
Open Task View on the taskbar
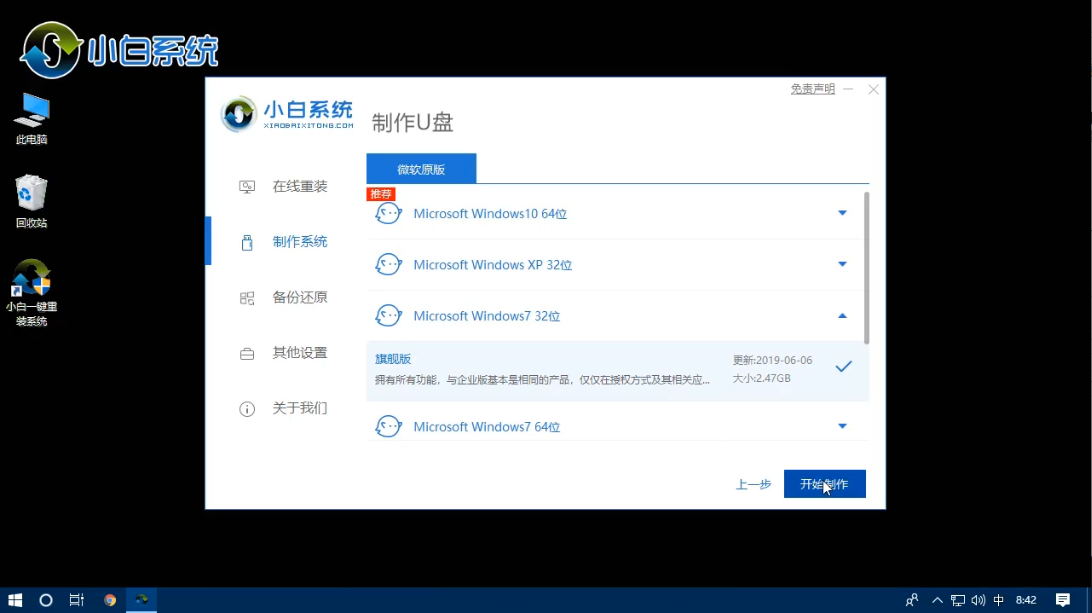pyautogui.click(x=77, y=600)
